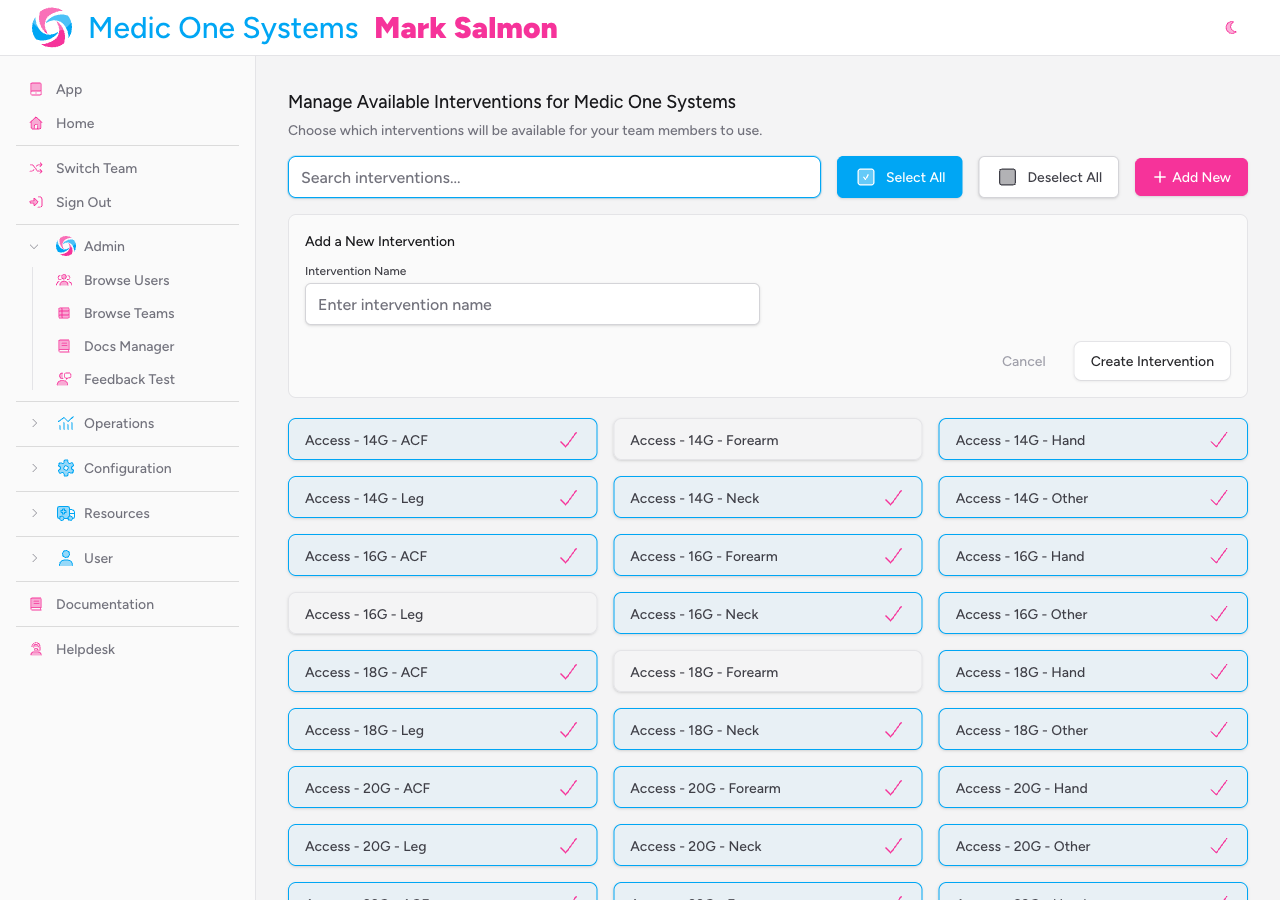This screenshot has height=900, width=1280.
Task: Click the Cancel link in the new intervention form
Action: pyautogui.click(x=1023, y=361)
